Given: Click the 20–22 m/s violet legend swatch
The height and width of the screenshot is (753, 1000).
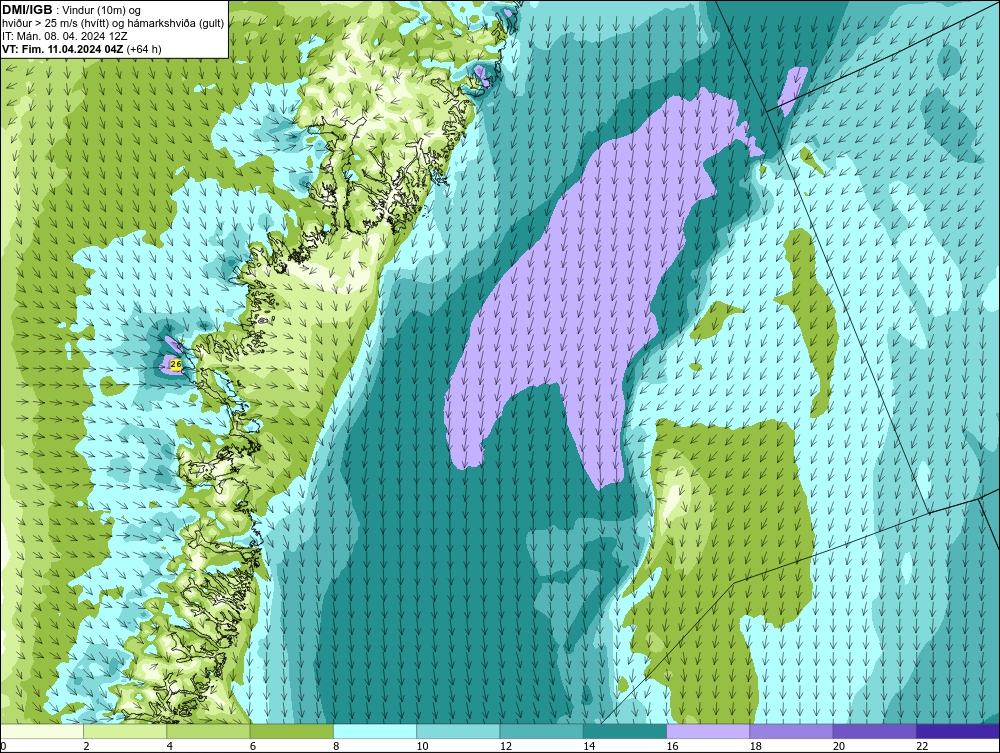Looking at the screenshot, I should click(874, 731).
